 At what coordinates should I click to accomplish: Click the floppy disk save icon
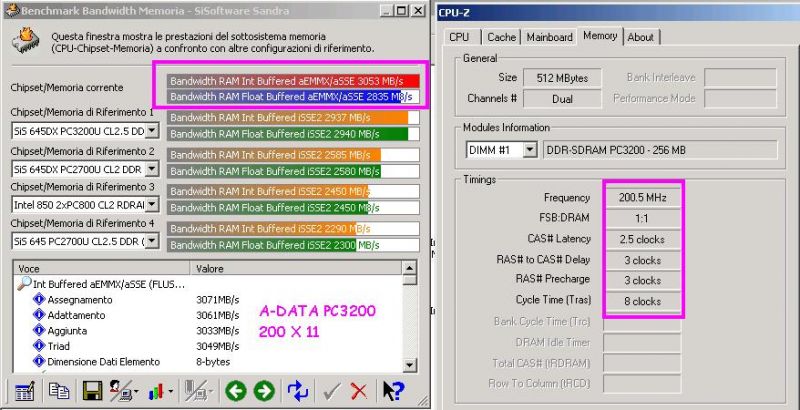92,391
